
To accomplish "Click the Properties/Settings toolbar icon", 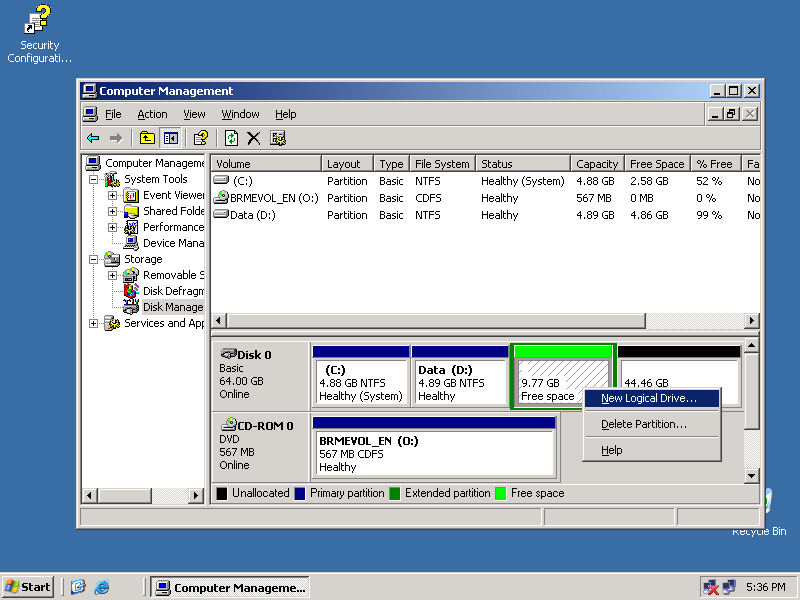I will click(278, 138).
